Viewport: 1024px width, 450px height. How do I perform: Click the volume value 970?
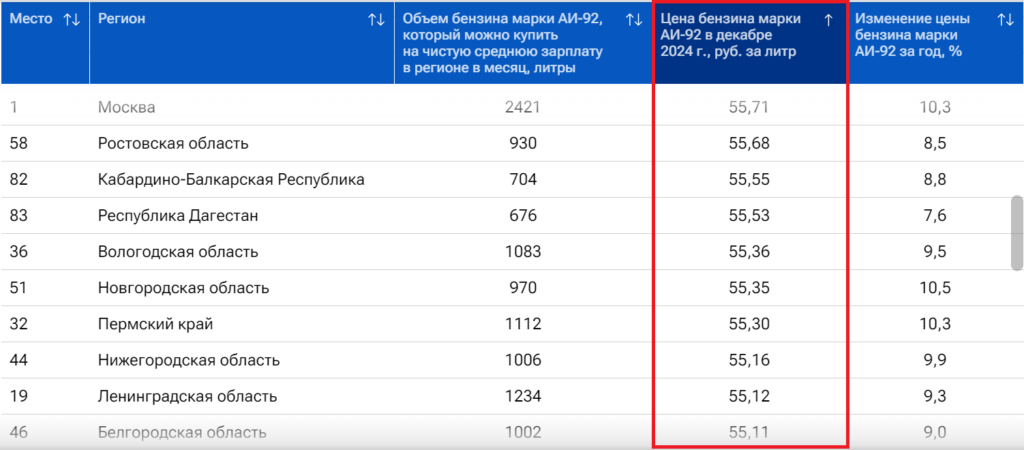(x=523, y=287)
